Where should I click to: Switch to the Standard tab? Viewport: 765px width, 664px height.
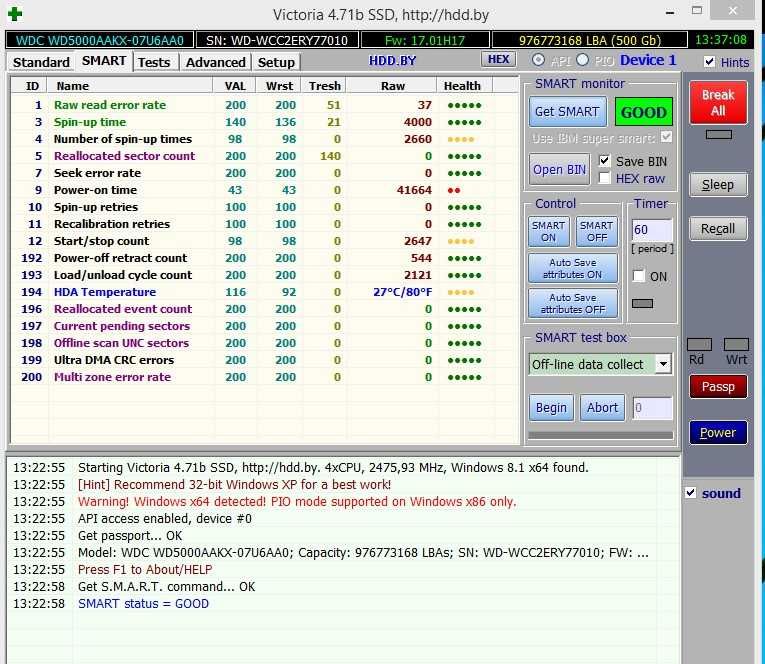pyautogui.click(x=41, y=62)
